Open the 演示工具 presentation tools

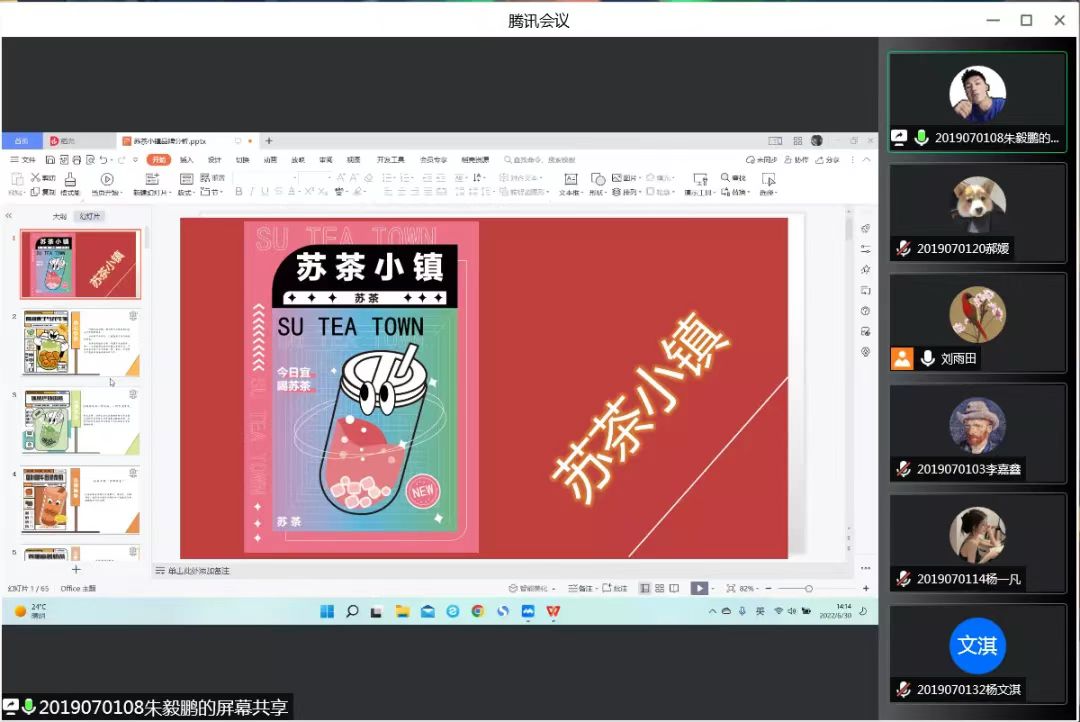[x=700, y=180]
